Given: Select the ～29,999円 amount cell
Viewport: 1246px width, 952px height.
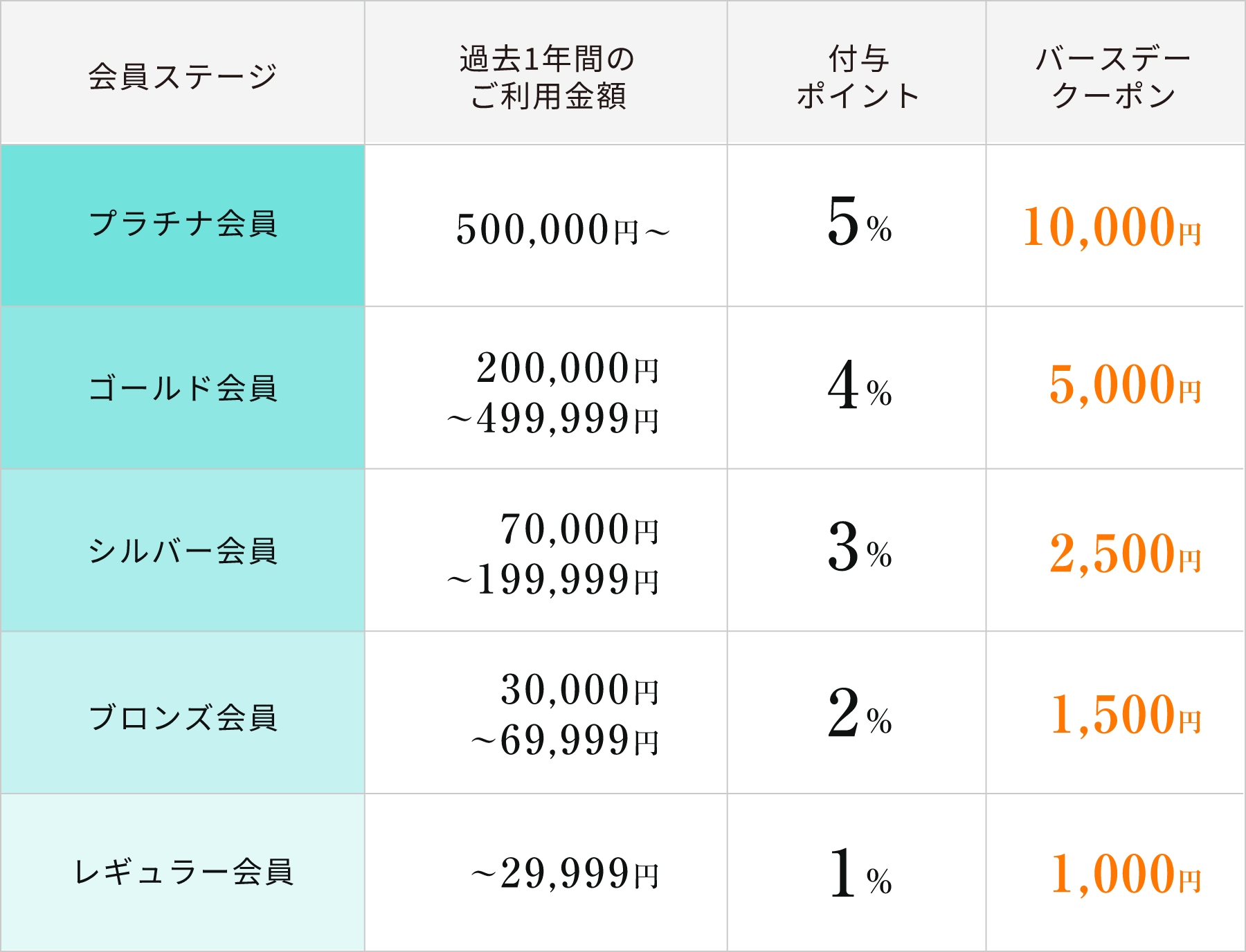Looking at the screenshot, I should tap(564, 873).
